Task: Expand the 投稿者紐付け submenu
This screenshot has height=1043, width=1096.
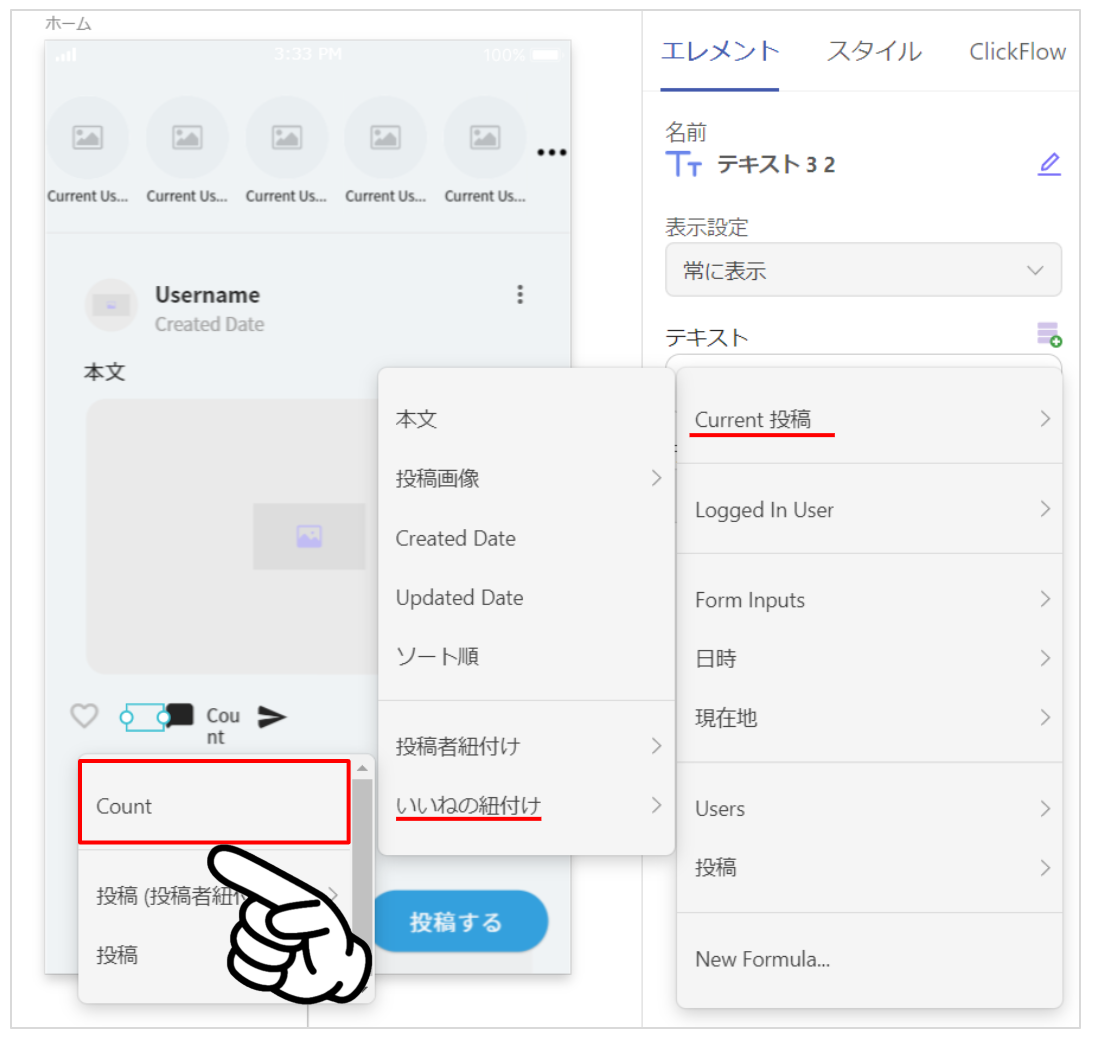Action: tap(526, 746)
